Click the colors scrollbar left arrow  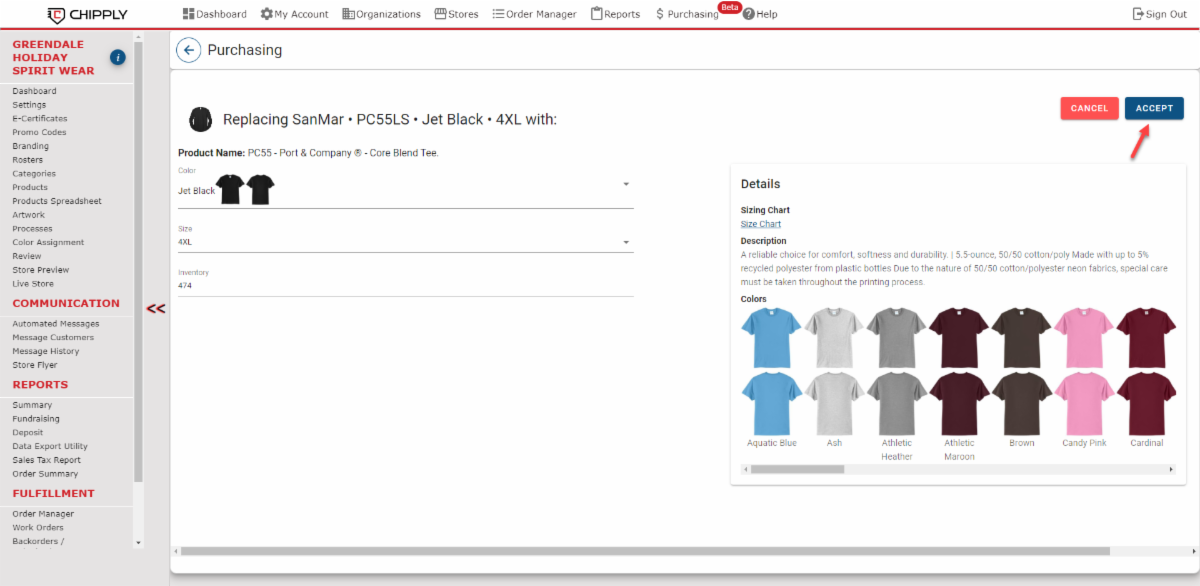click(745, 469)
